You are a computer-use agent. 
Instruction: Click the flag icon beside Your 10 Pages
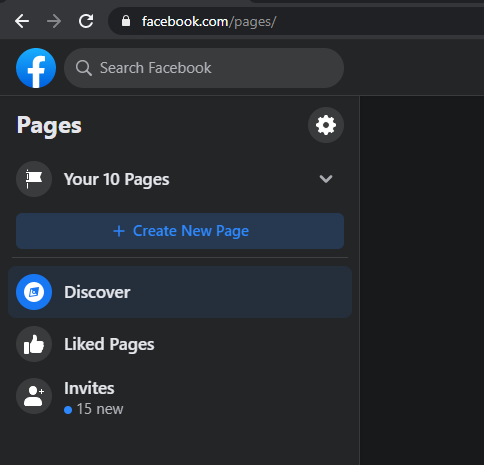click(34, 179)
